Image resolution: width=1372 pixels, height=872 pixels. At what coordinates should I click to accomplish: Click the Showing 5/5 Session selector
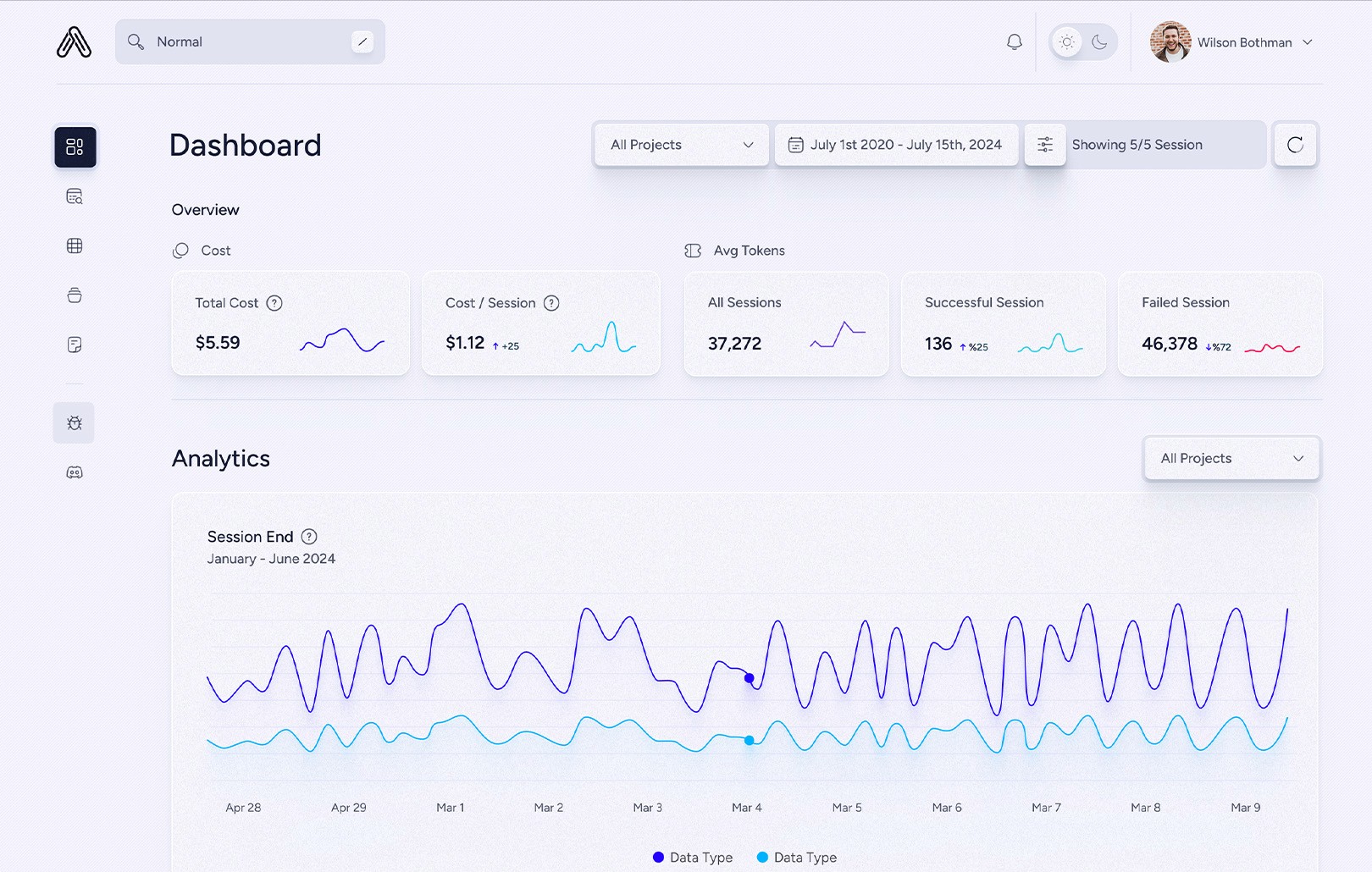coord(1137,144)
